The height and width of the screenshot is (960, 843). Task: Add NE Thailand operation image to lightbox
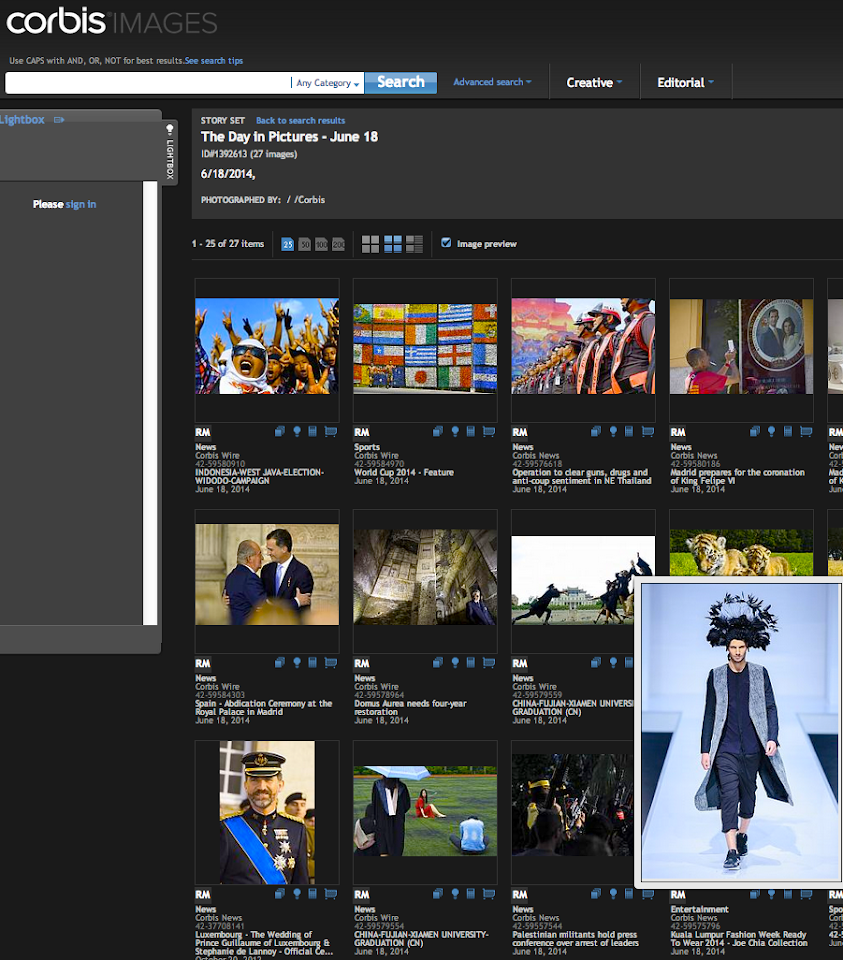[x=613, y=432]
